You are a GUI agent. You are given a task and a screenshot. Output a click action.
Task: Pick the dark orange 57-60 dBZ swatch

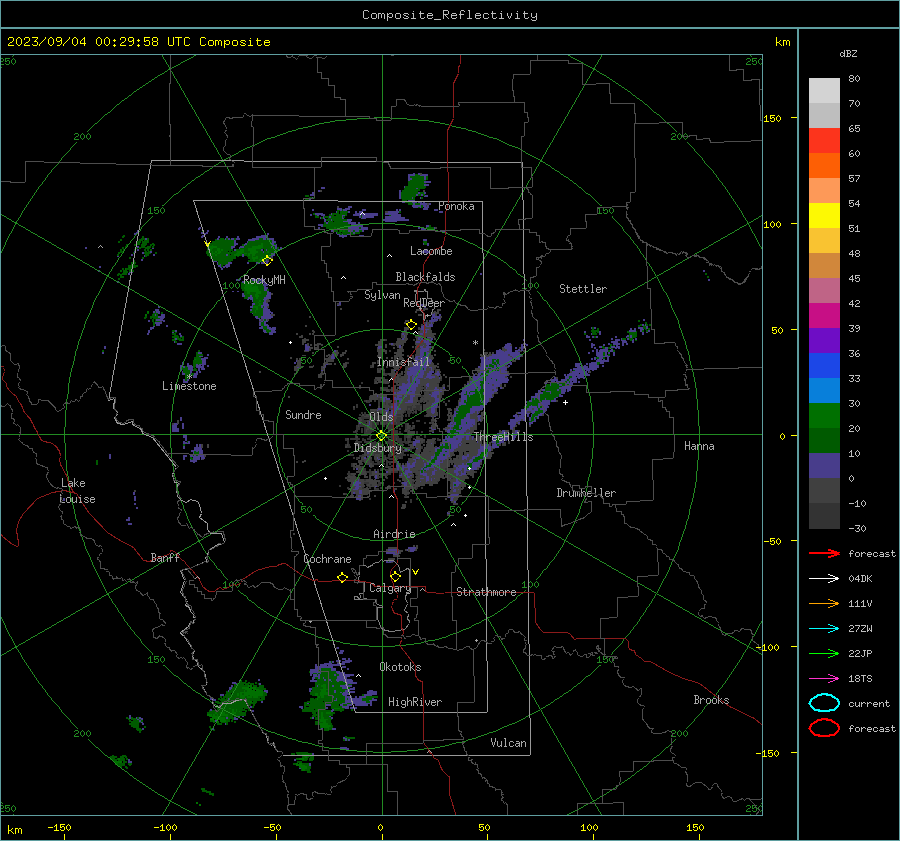point(824,166)
